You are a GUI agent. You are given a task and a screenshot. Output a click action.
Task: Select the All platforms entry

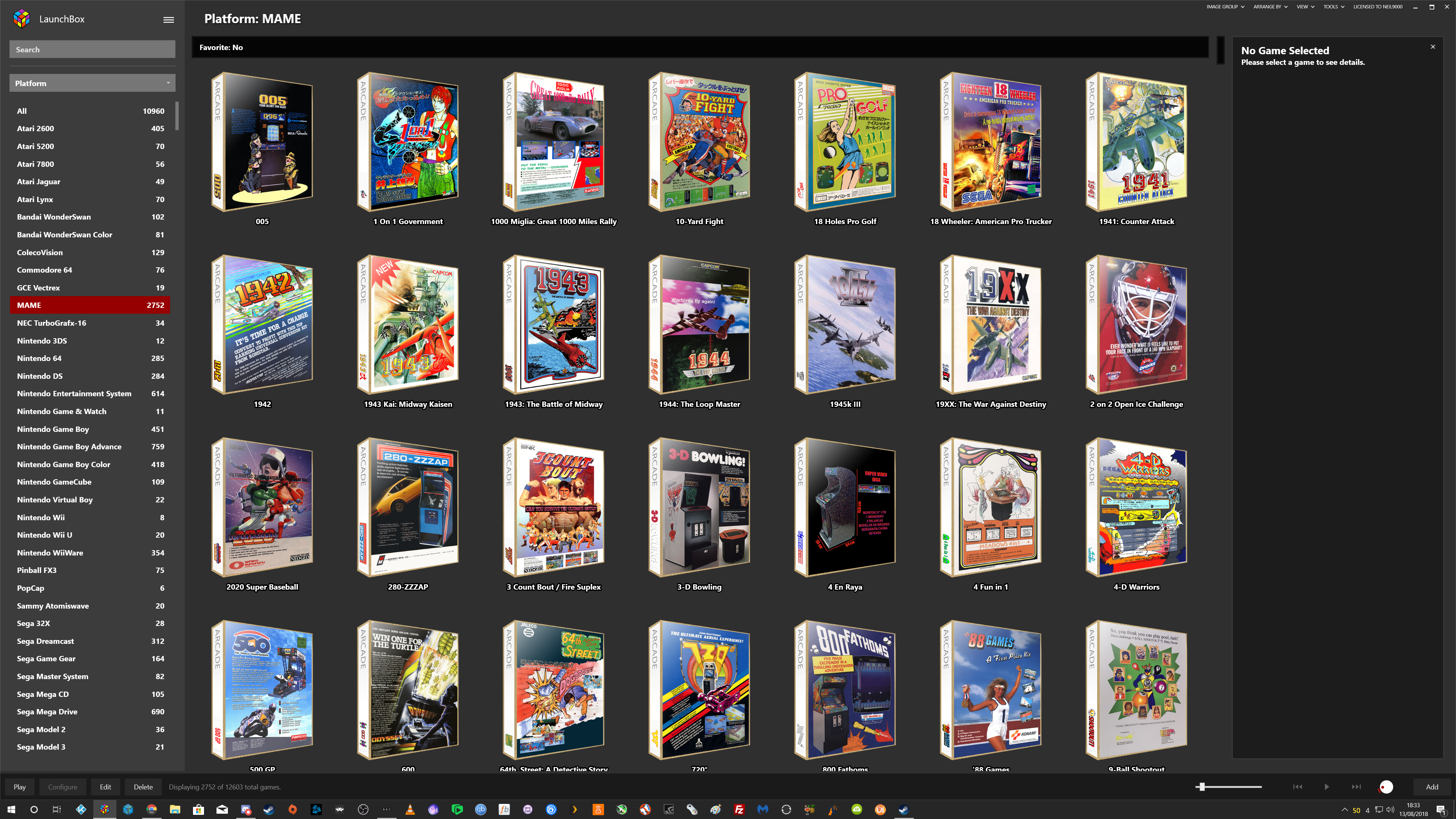(x=91, y=111)
